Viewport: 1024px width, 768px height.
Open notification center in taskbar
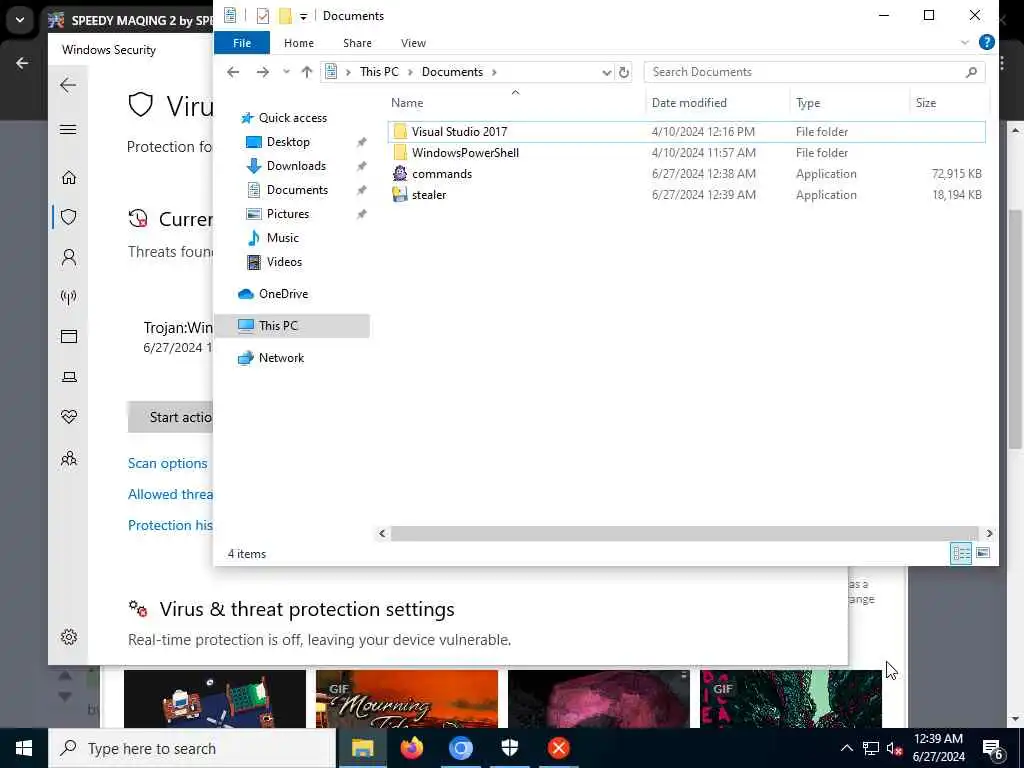tap(993, 748)
